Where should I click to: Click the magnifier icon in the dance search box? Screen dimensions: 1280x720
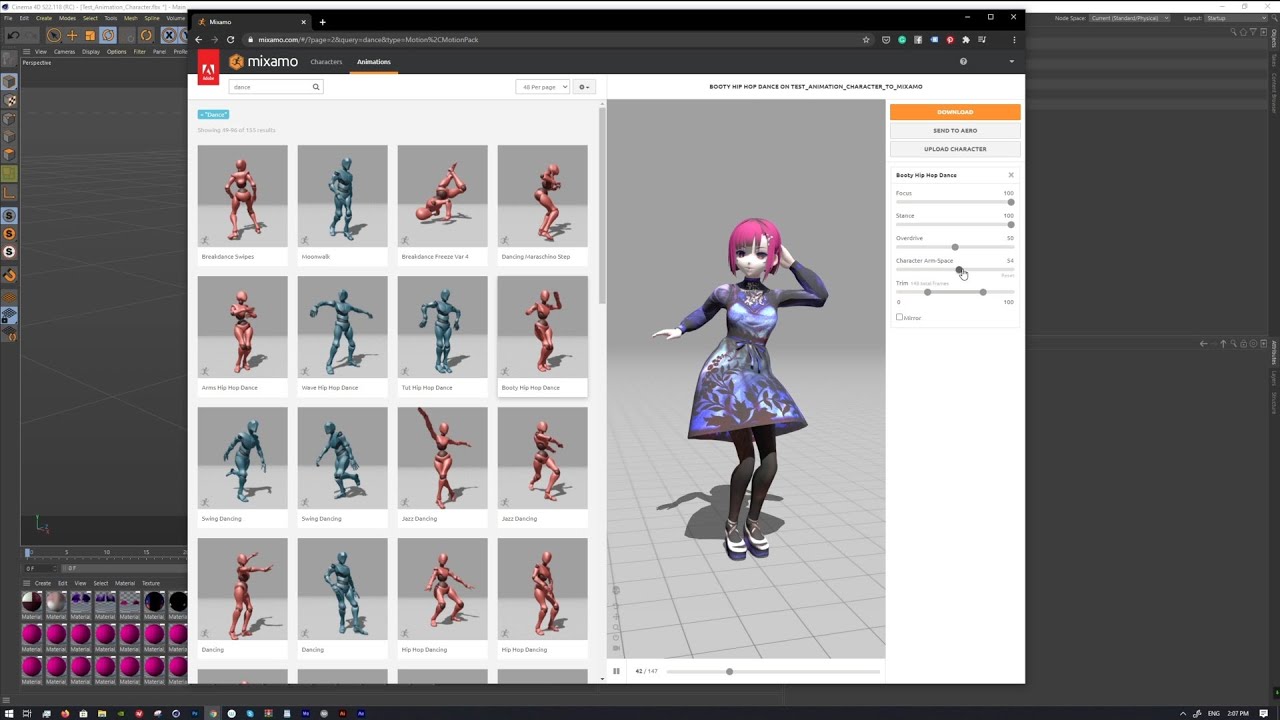click(x=316, y=87)
